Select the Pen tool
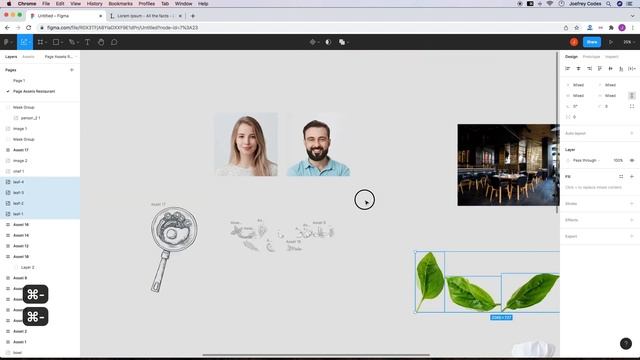The image size is (640, 360). (71, 42)
